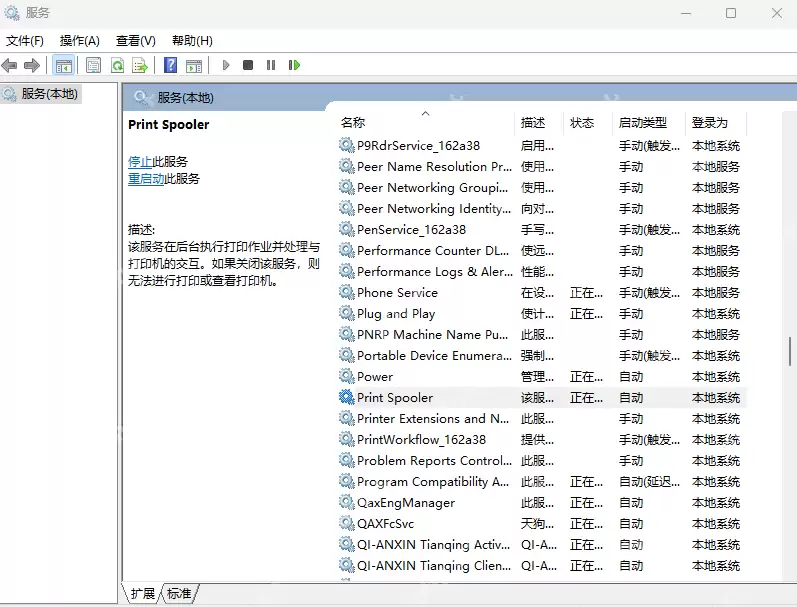Image resolution: width=797 pixels, height=607 pixels.
Task: Switch to the 扩展 tab
Action: tap(142, 593)
